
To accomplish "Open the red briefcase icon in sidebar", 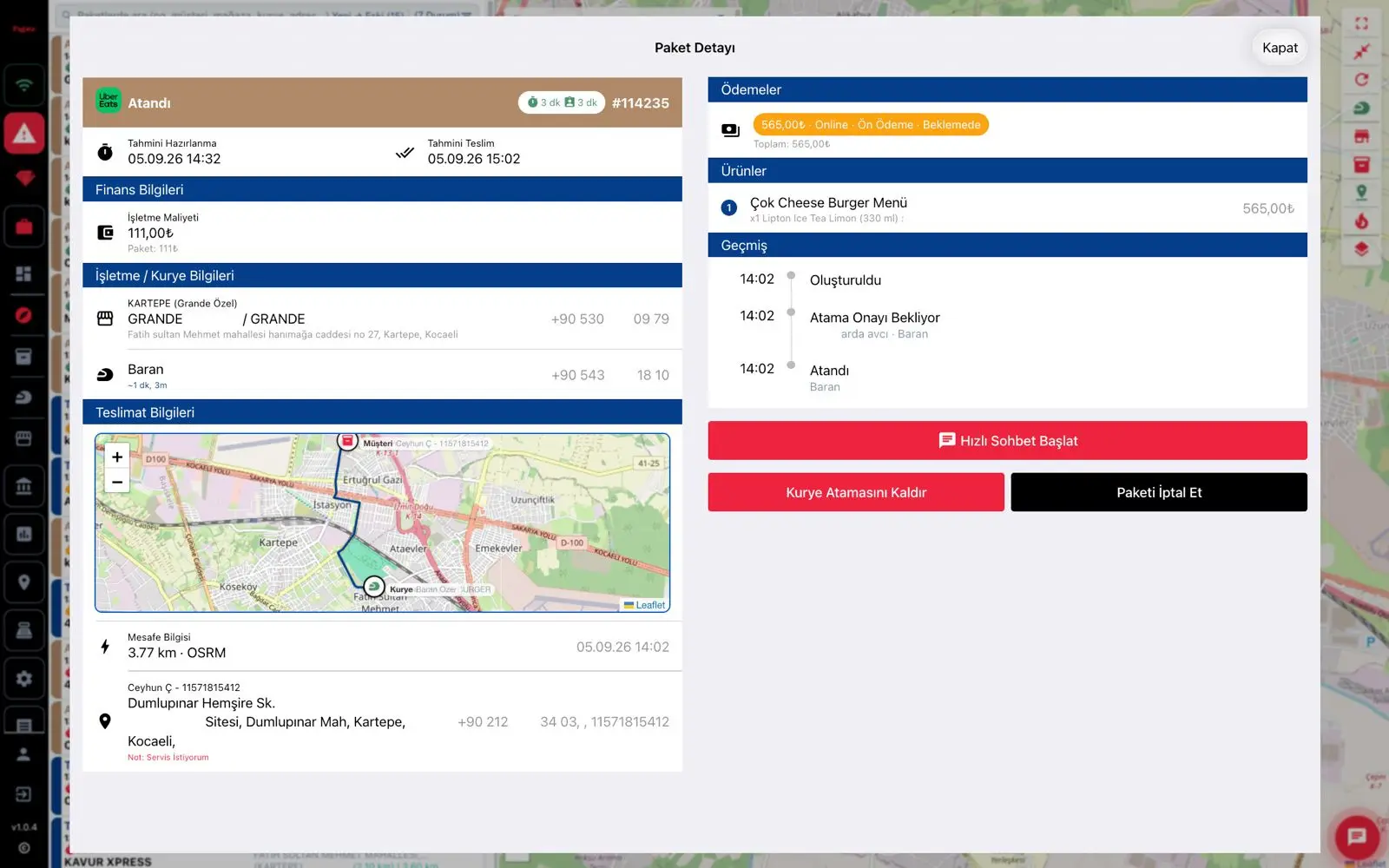I will click(x=23, y=227).
